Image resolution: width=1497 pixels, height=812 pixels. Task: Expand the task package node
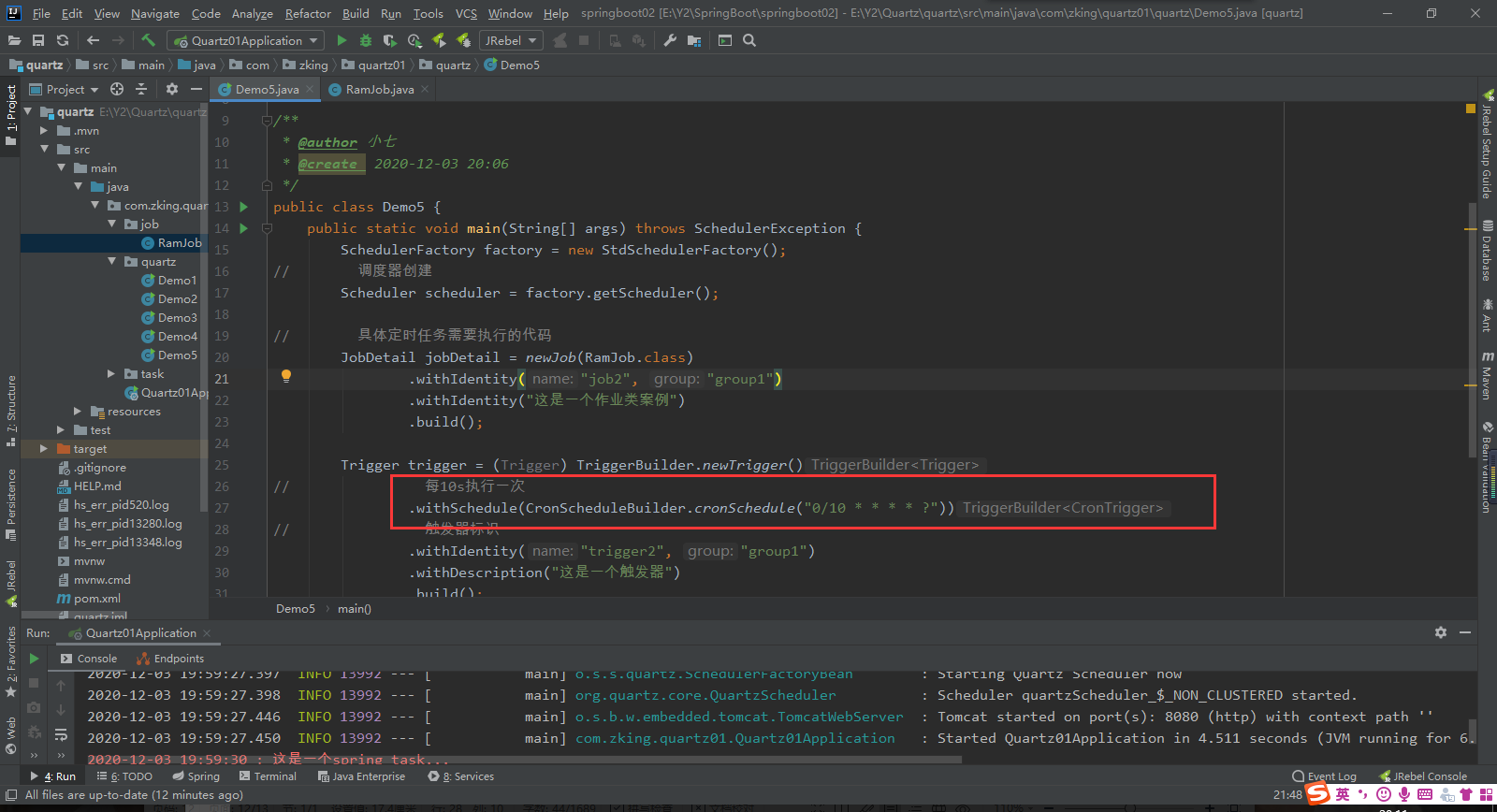(x=112, y=374)
